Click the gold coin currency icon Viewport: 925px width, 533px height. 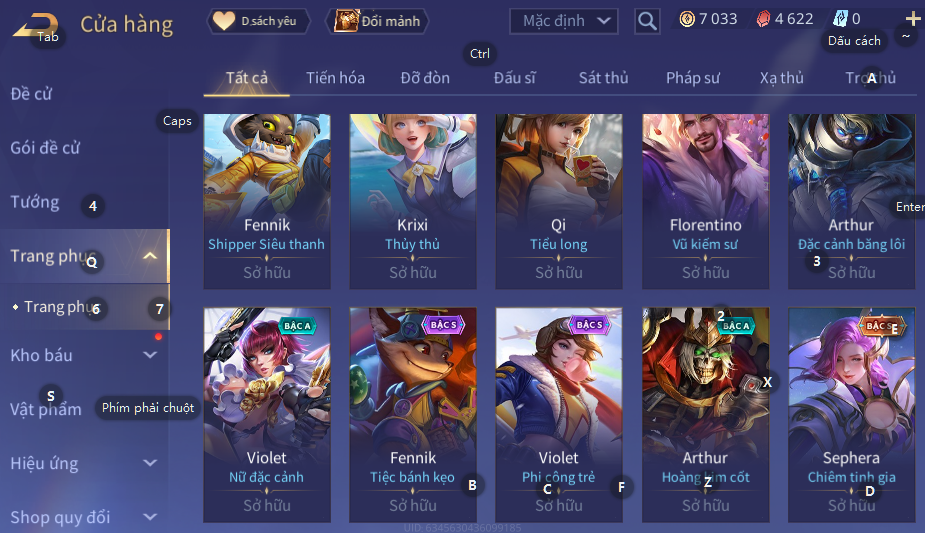pos(687,19)
